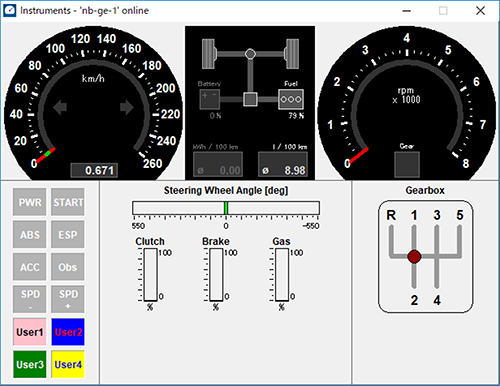Minimize the Instruments window
This screenshot has width=500, height=386.
tap(406, 11)
